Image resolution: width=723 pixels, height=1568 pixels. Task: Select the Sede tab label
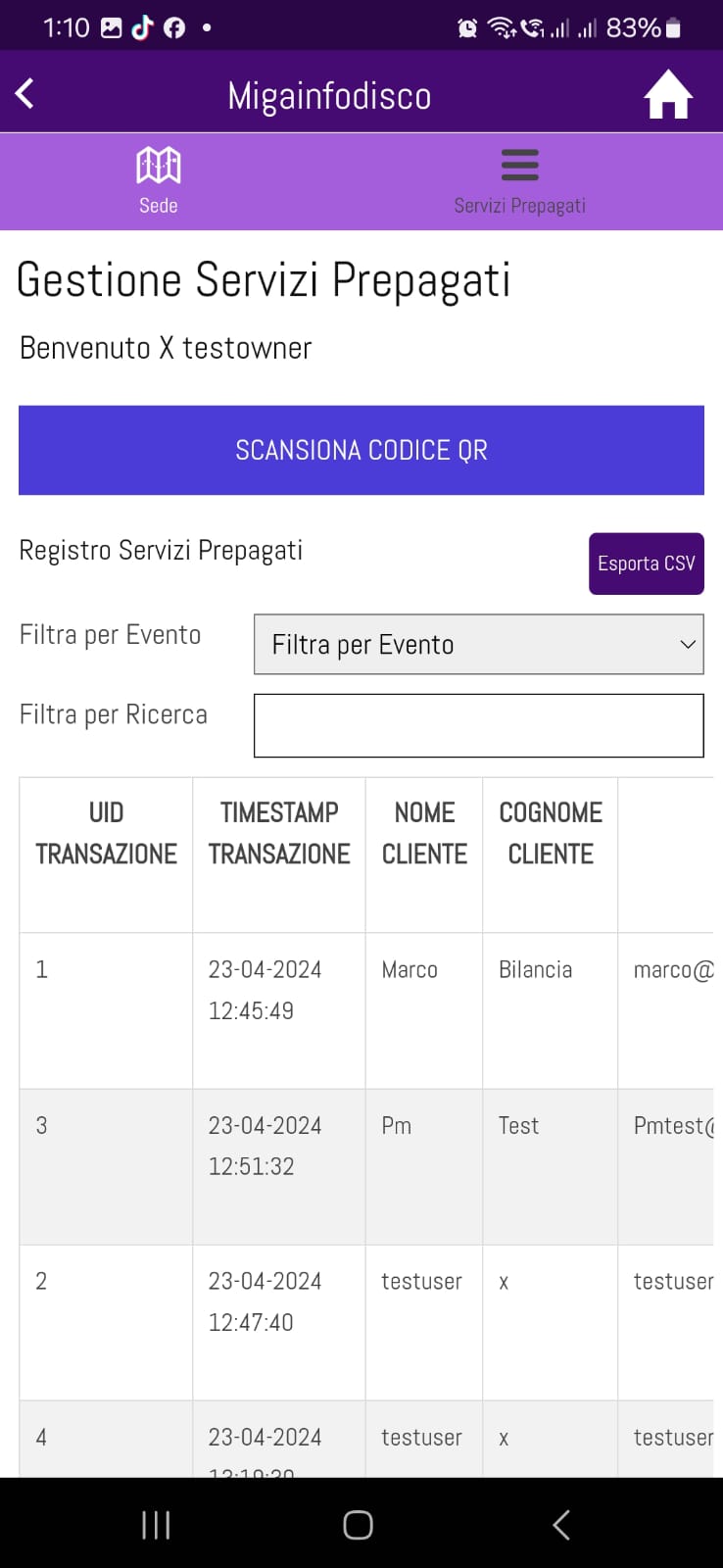159,206
